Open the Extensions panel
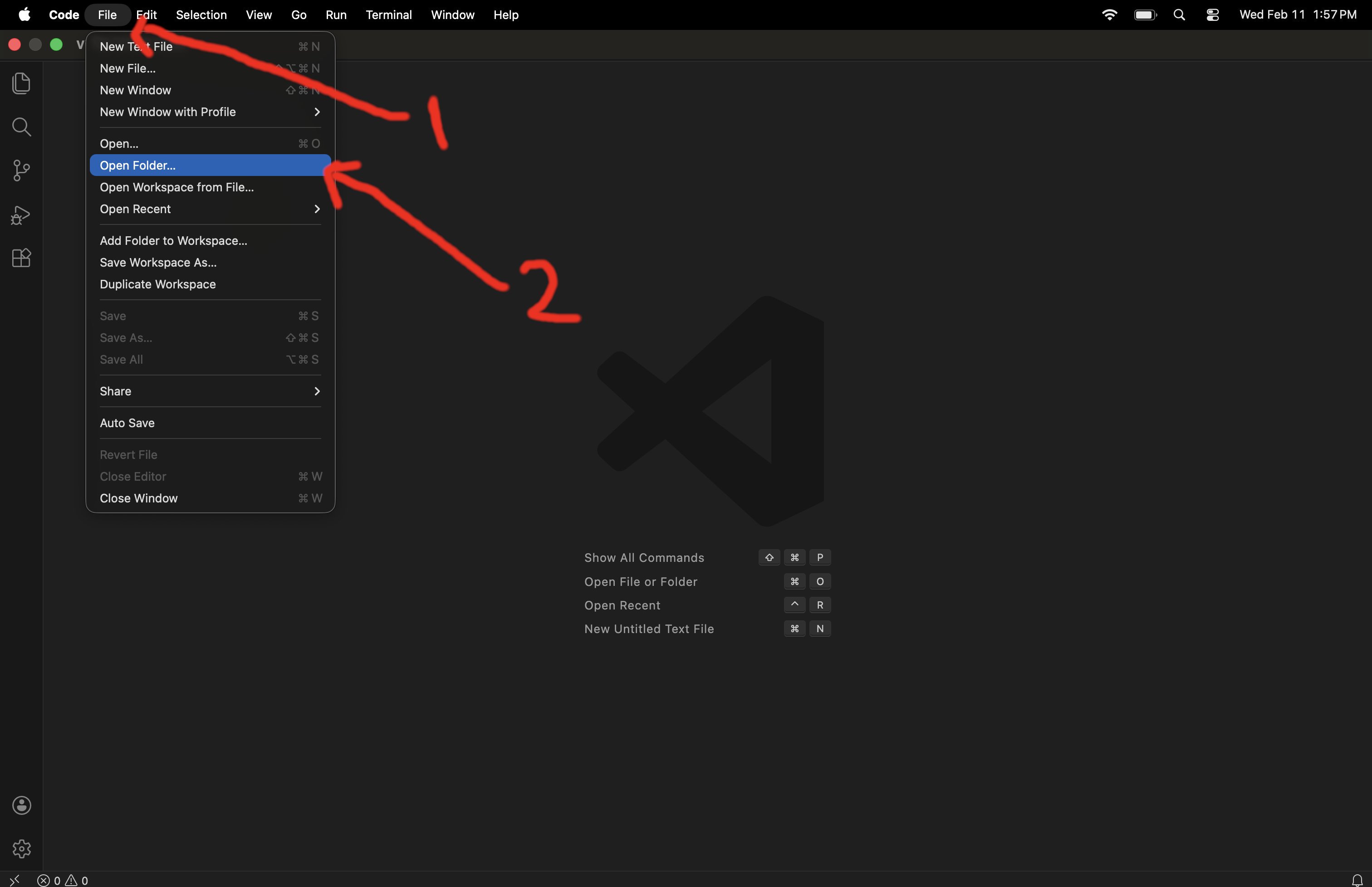 point(21,258)
